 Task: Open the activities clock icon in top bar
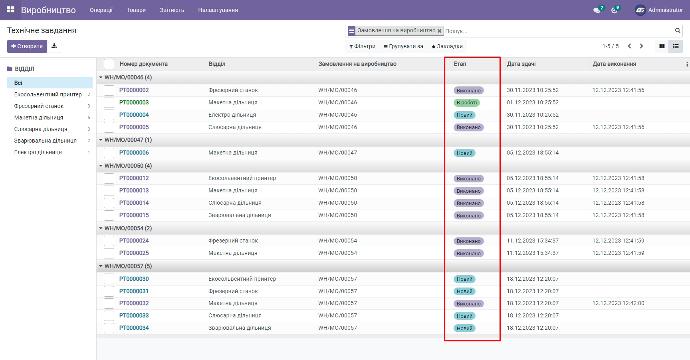click(x=615, y=10)
